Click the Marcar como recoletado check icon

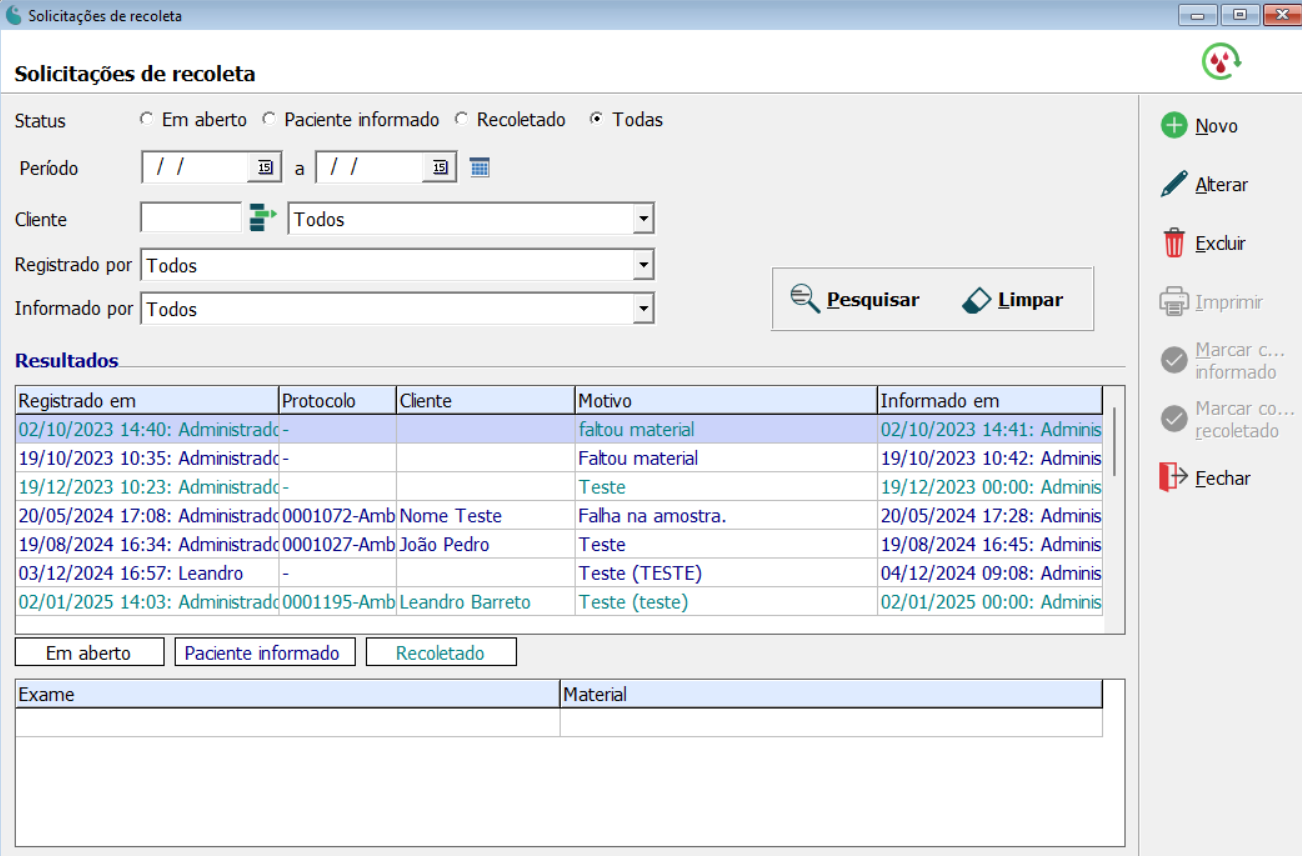click(1174, 419)
